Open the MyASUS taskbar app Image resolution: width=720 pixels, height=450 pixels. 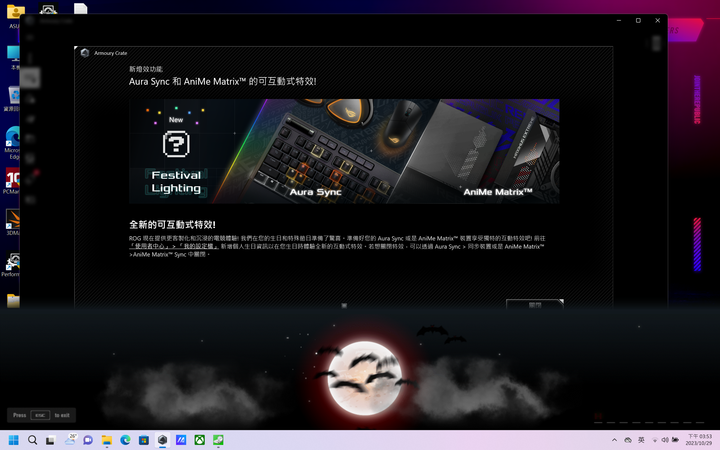pyautogui.click(x=181, y=440)
